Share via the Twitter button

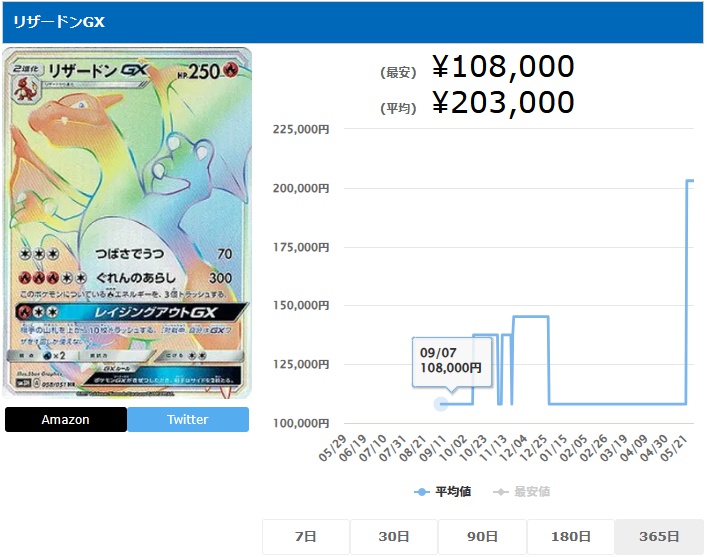pos(188,419)
